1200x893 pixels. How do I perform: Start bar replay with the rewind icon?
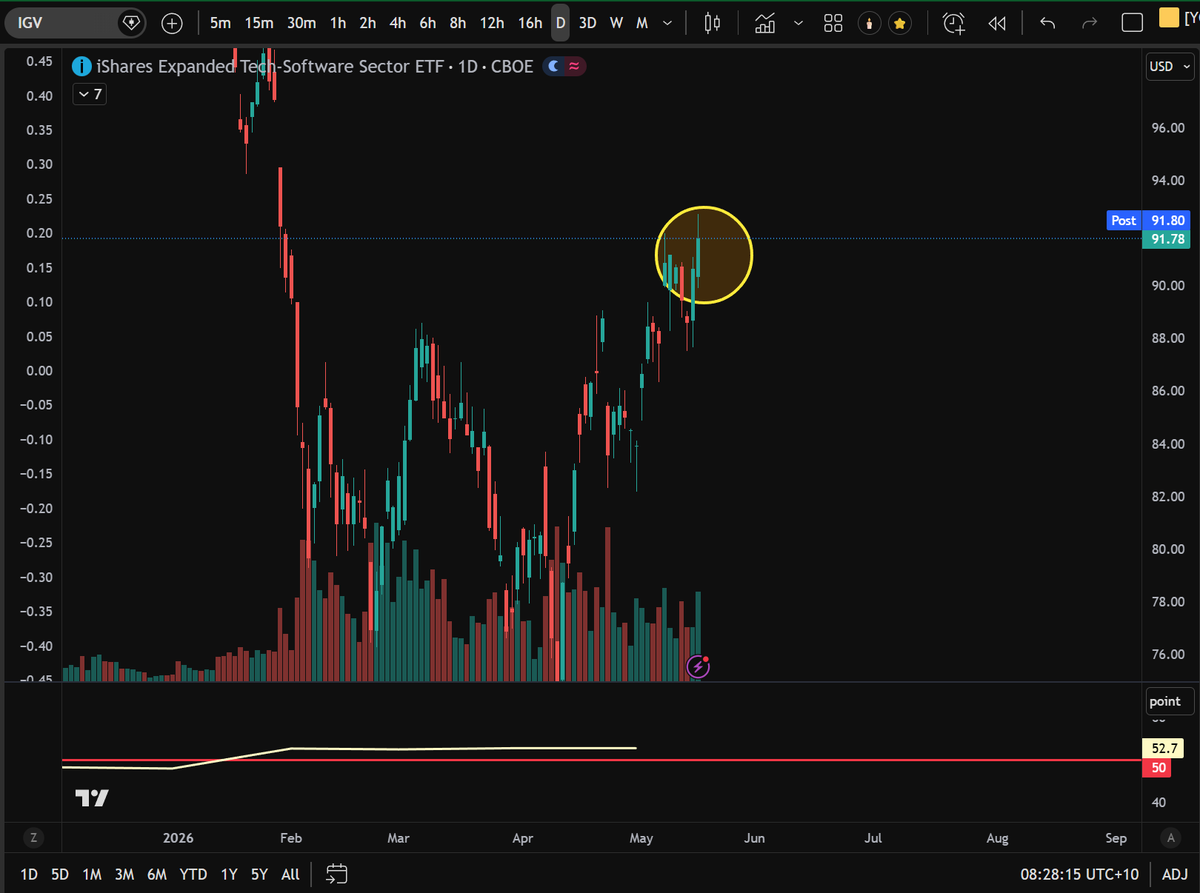[x=996, y=22]
